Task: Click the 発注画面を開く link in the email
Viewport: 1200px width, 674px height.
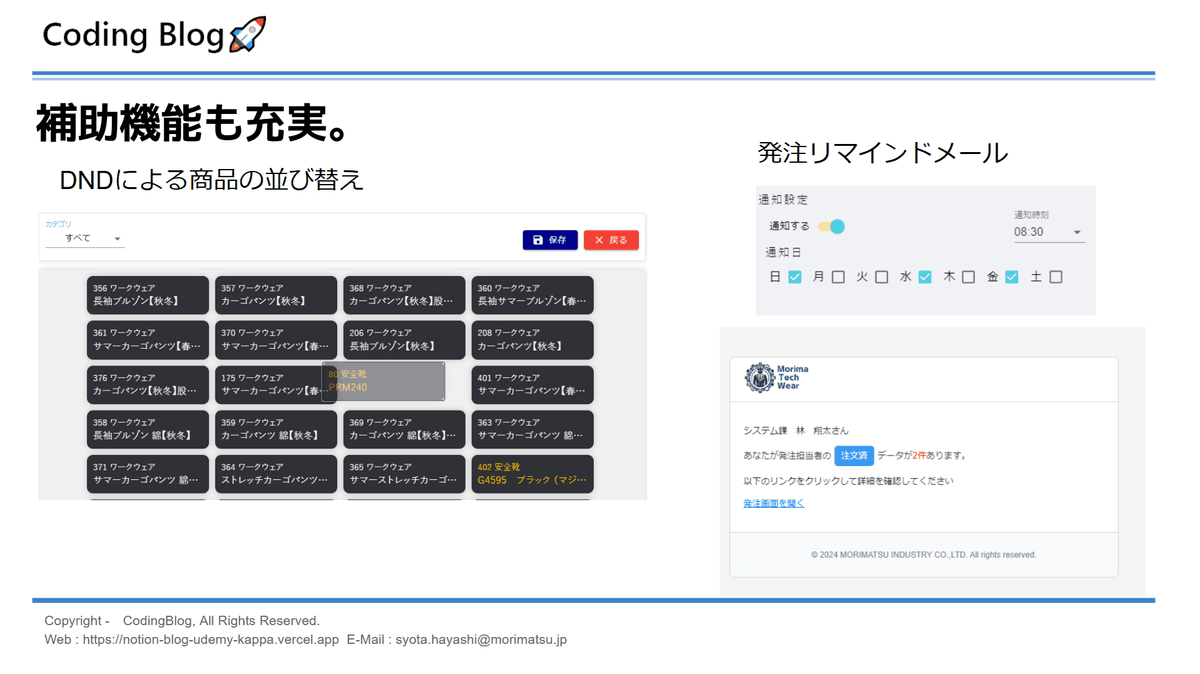Action: [772, 505]
